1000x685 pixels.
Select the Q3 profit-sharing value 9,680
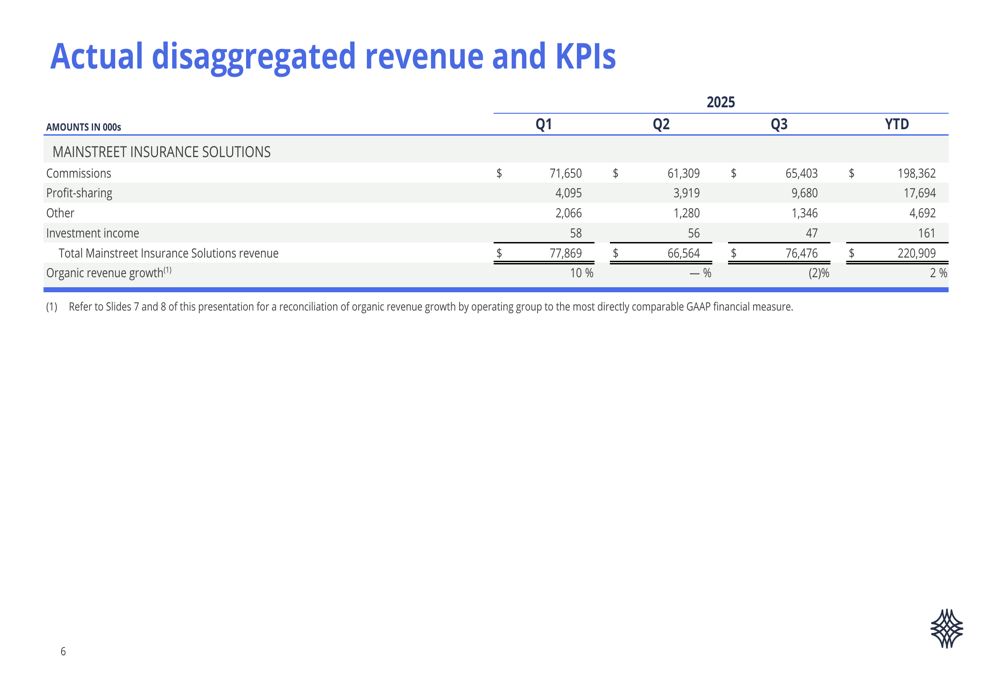(804, 193)
